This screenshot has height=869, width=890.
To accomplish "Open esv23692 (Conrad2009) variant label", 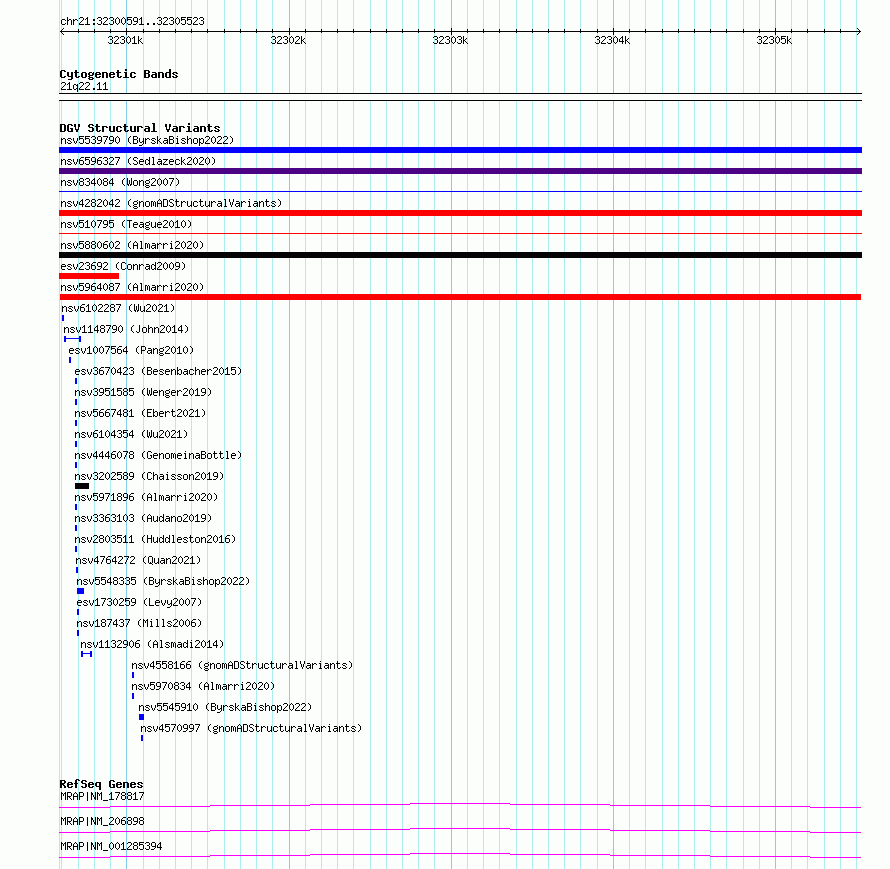I will click(123, 266).
